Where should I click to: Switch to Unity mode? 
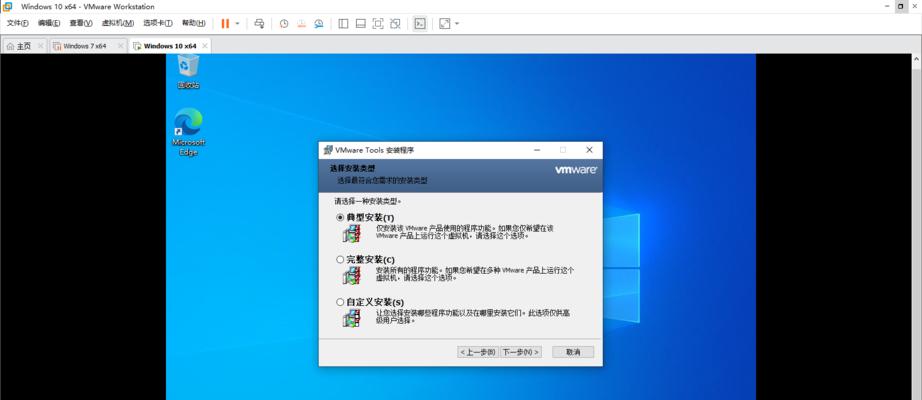coord(395,24)
